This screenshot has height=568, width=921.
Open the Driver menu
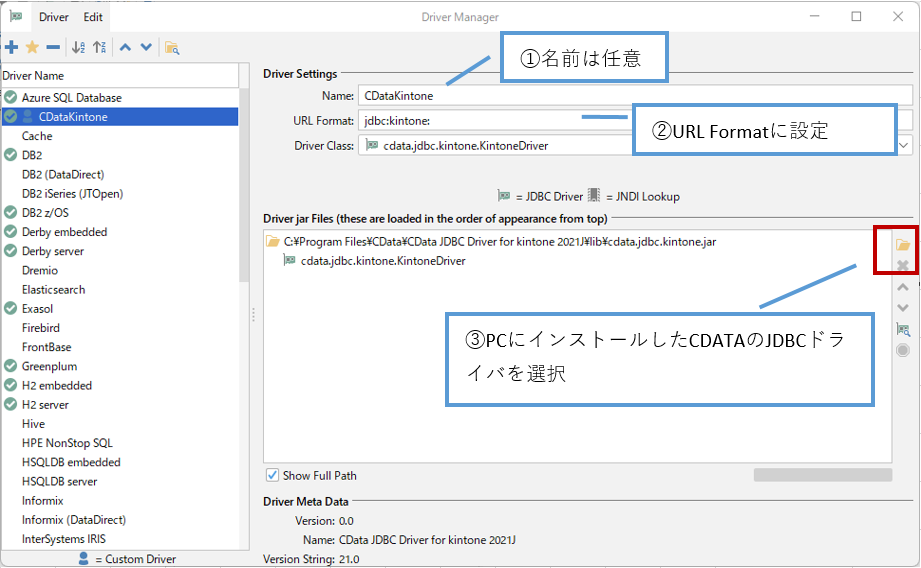pos(53,17)
